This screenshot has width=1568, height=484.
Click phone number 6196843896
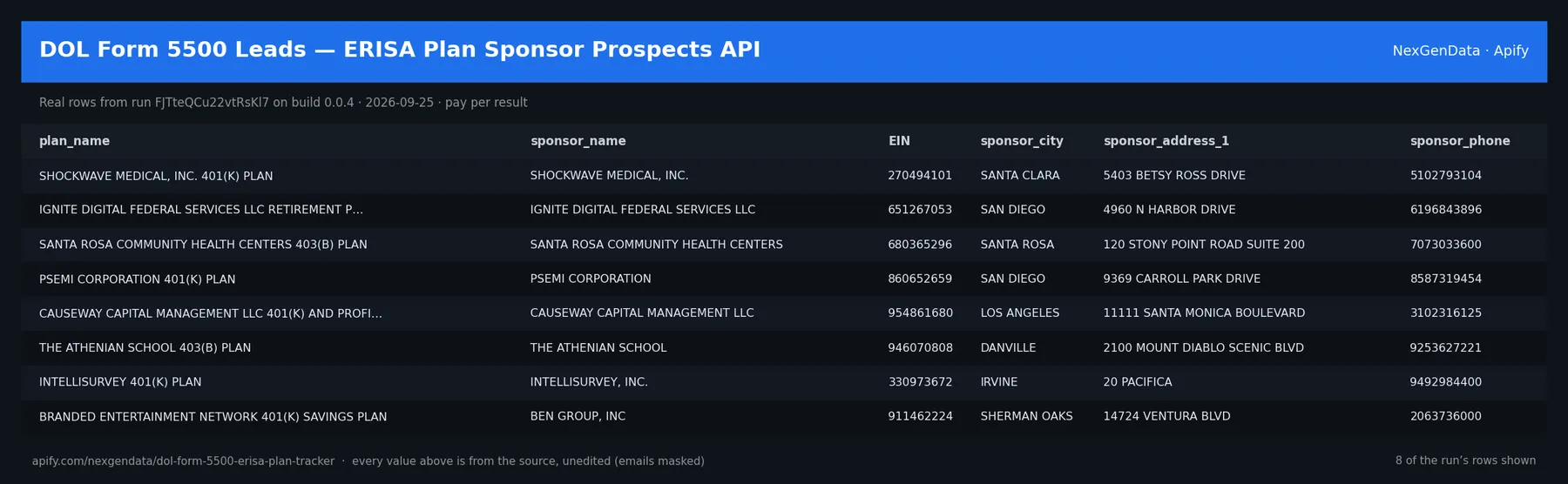point(1446,210)
